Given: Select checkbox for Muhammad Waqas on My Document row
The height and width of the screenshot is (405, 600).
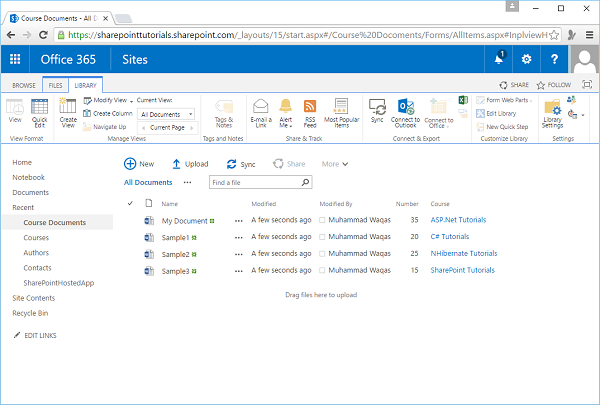Looking at the screenshot, I should click(322, 221).
